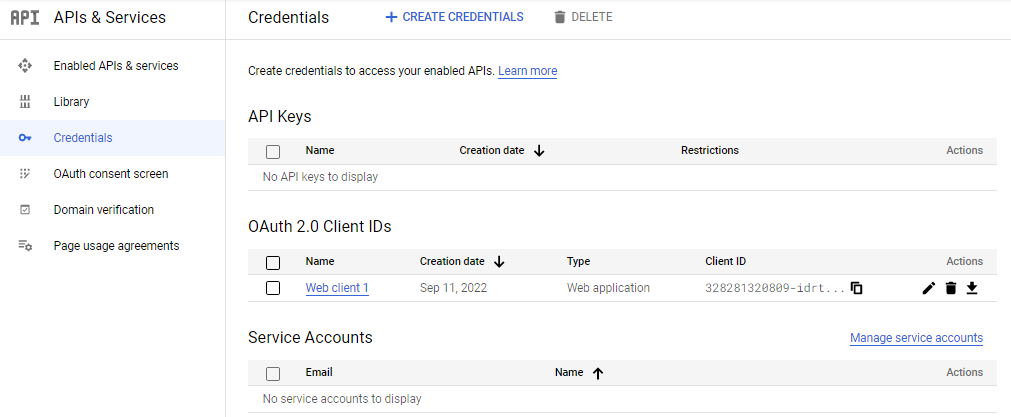Delete Web client 1 using trash icon
Screen dimensions: 1011x417
(950, 288)
